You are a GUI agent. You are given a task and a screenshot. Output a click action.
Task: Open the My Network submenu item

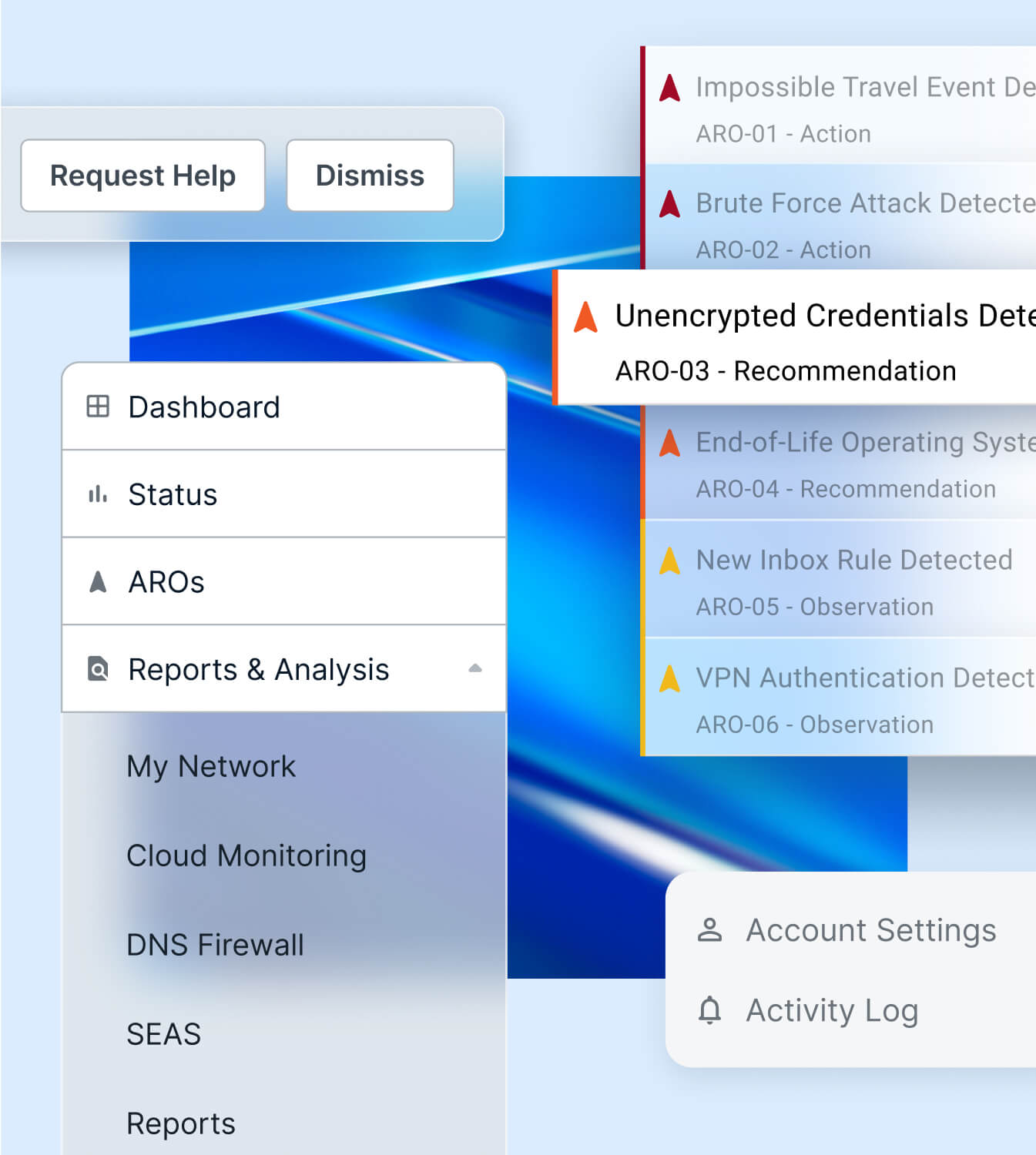click(210, 765)
